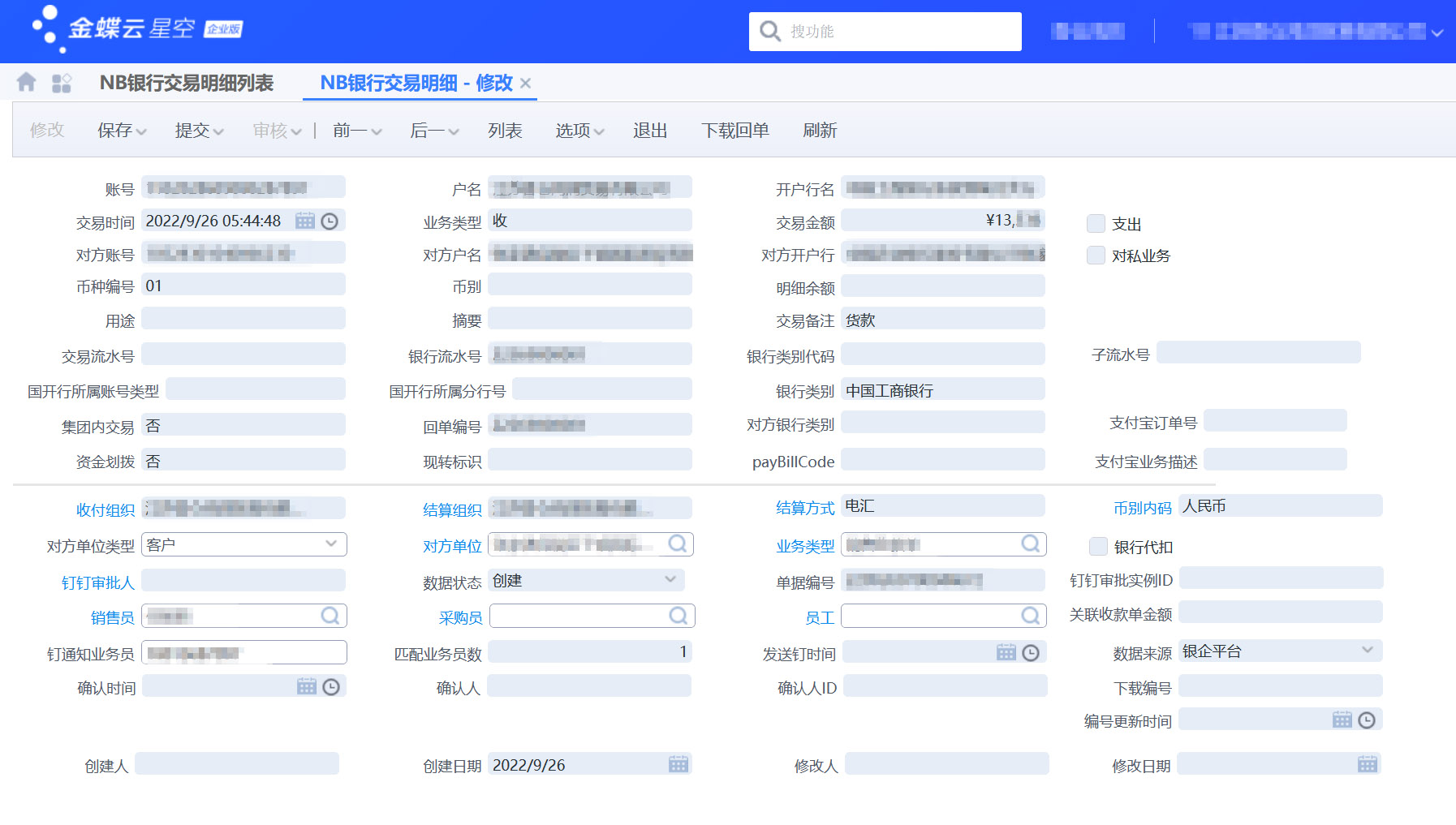
Task: Click the 下载回单 toolbar button
Action: [734, 131]
